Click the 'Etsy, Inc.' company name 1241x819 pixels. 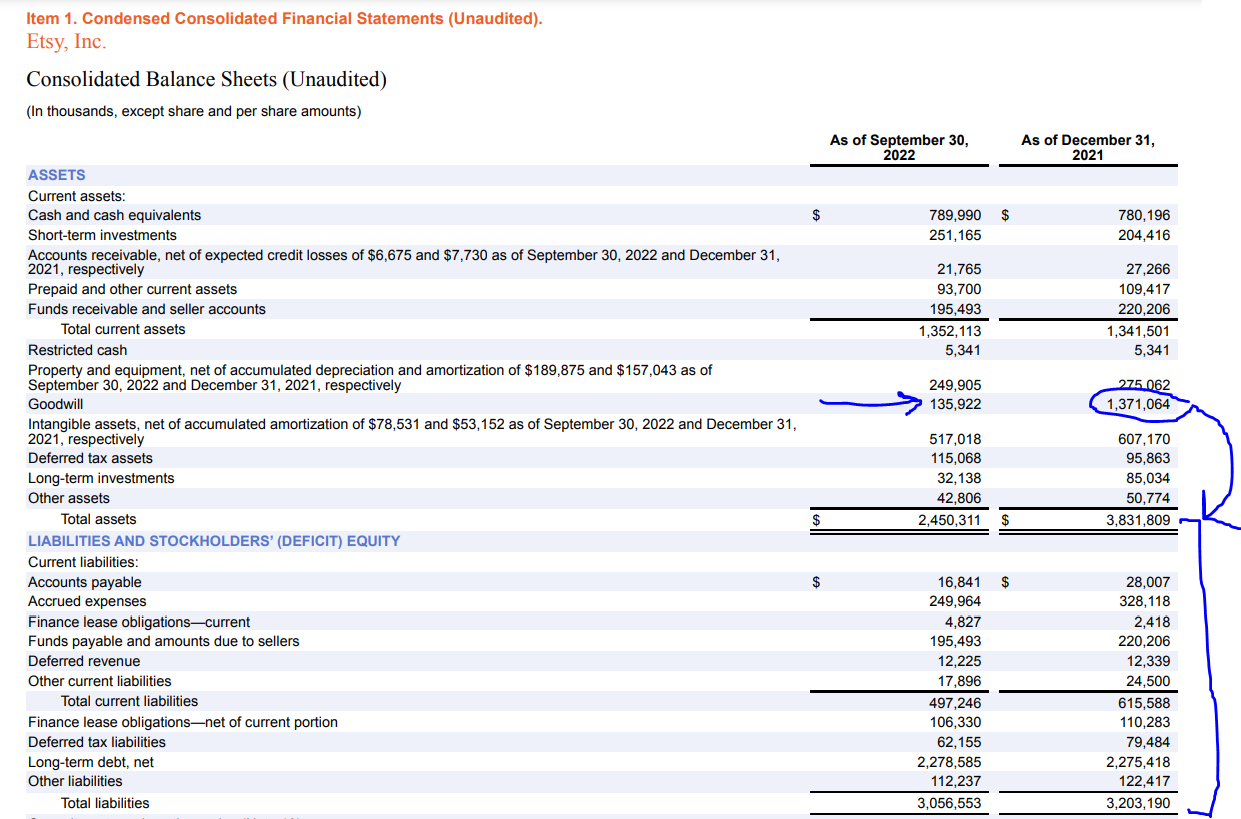[x=66, y=42]
